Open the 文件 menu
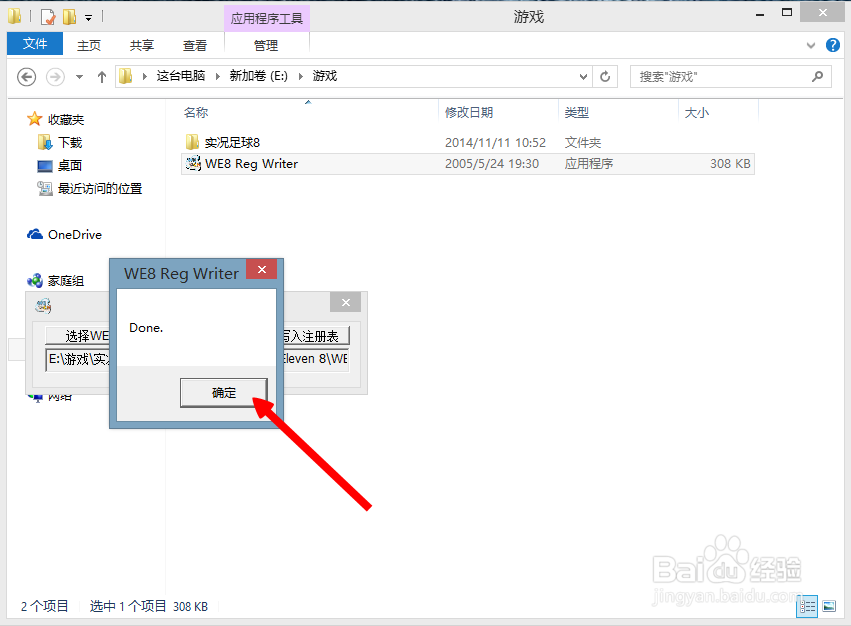The width and height of the screenshot is (851, 626). (x=34, y=45)
